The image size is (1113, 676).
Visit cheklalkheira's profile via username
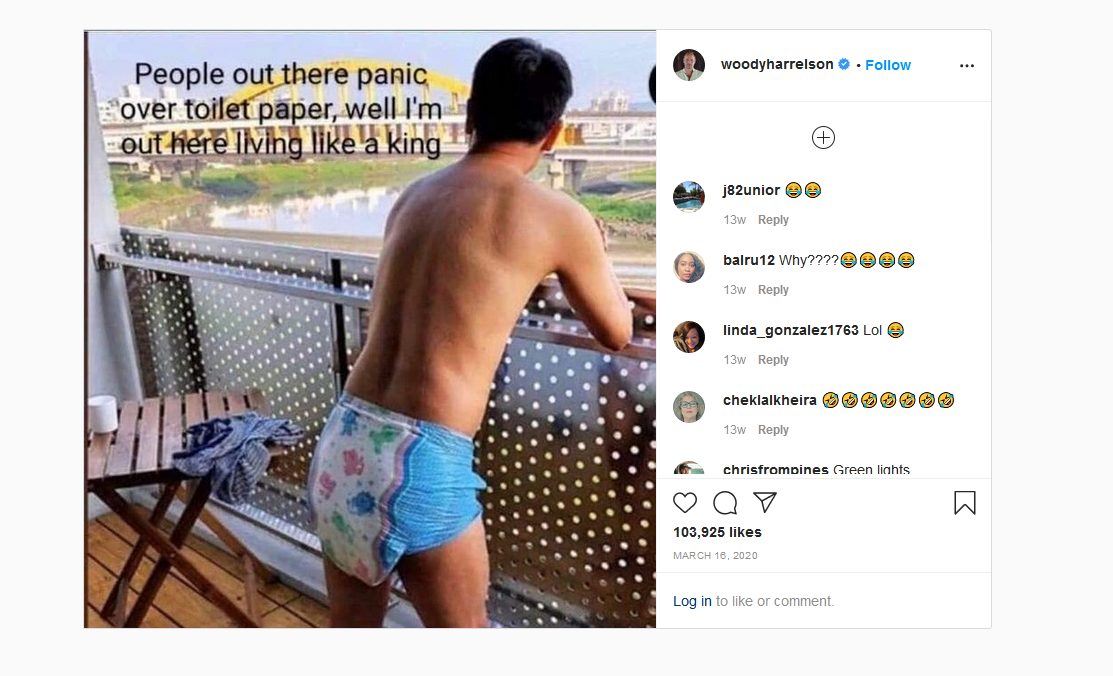[x=769, y=400]
